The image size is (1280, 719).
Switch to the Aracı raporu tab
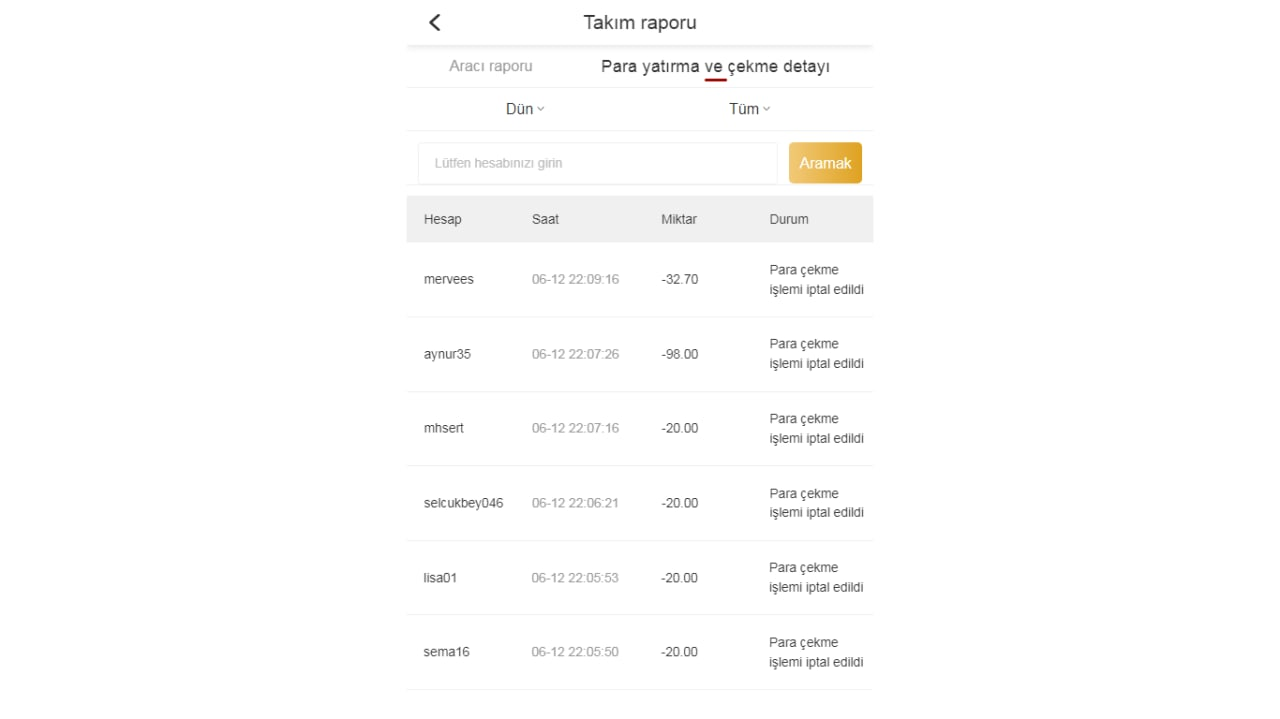coord(490,66)
